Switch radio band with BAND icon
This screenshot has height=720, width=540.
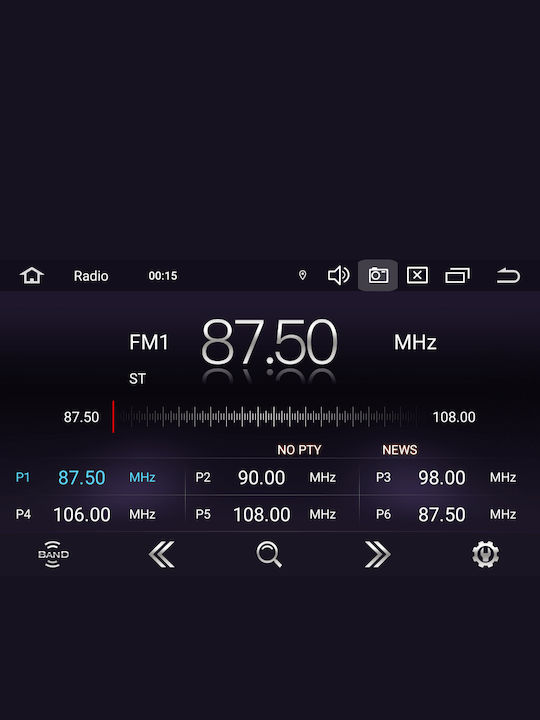pyautogui.click(x=53, y=554)
